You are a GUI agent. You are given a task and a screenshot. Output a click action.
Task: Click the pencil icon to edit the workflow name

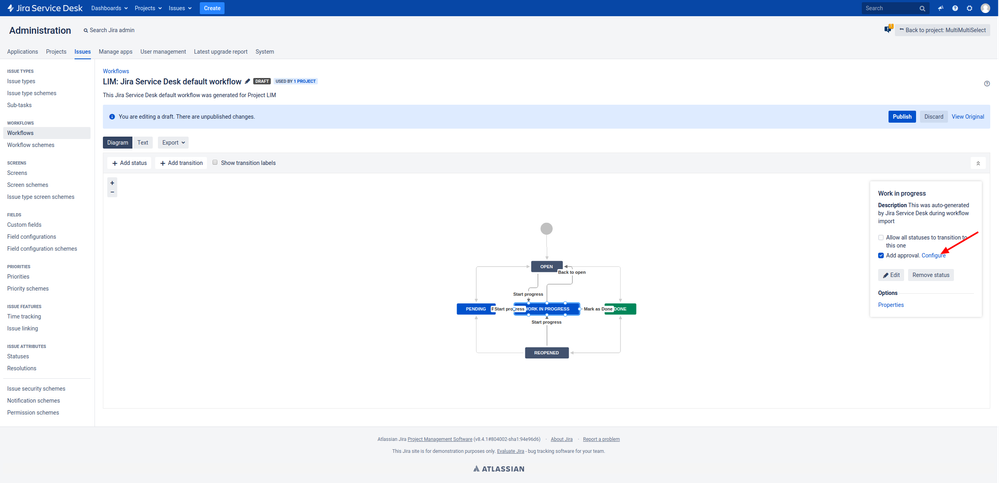[247, 82]
